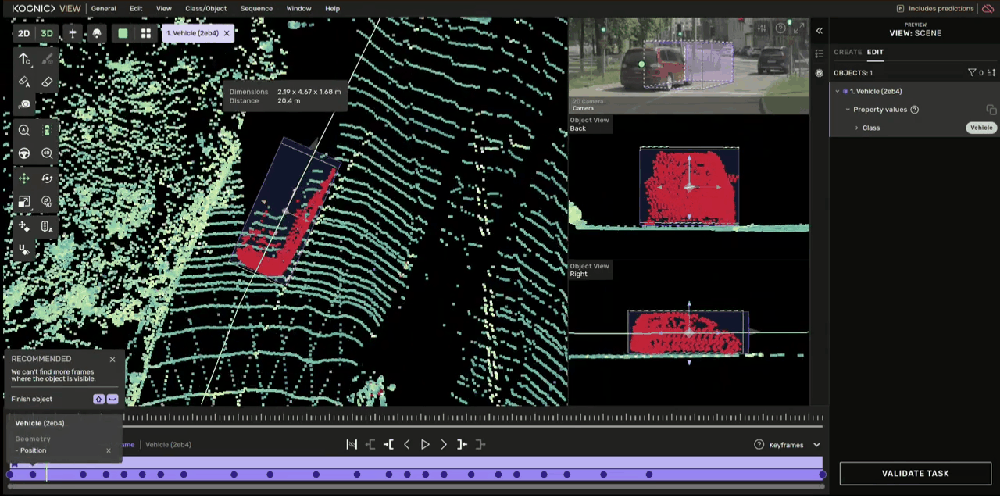Open the Property values help icon

pyautogui.click(x=915, y=110)
